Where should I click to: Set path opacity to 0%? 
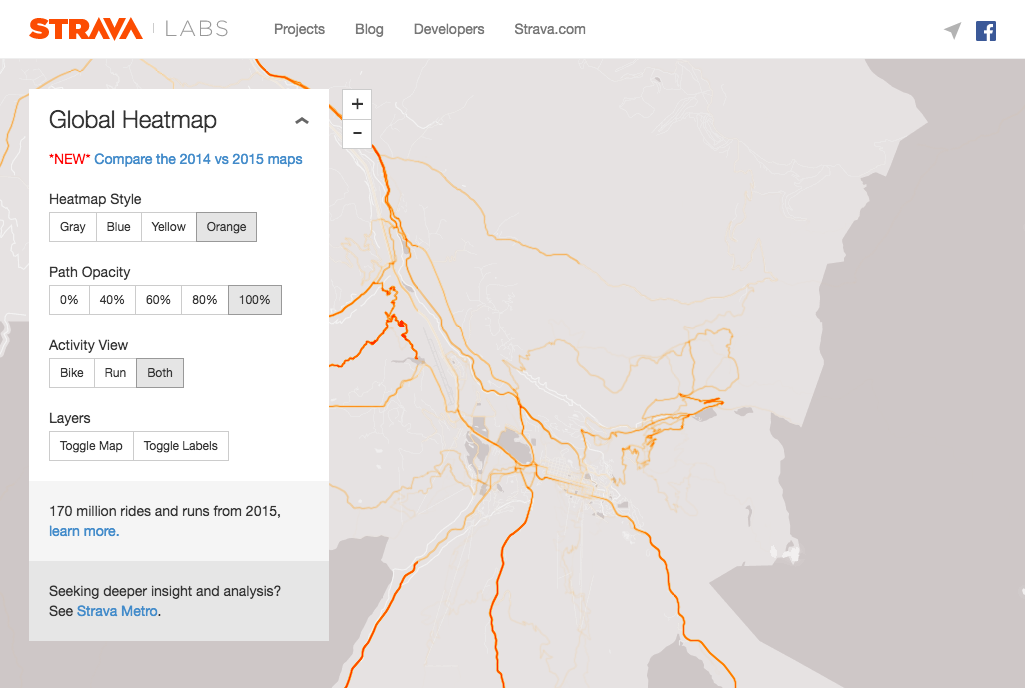pyautogui.click(x=69, y=300)
